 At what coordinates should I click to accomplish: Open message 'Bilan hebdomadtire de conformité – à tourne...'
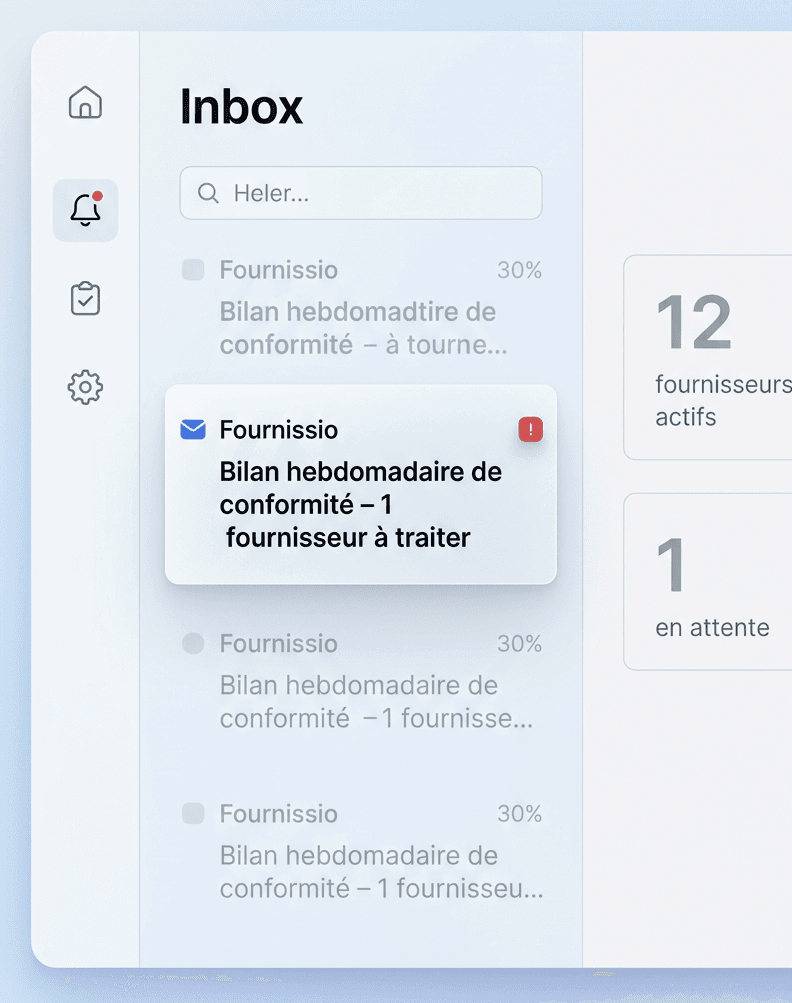[361, 308]
